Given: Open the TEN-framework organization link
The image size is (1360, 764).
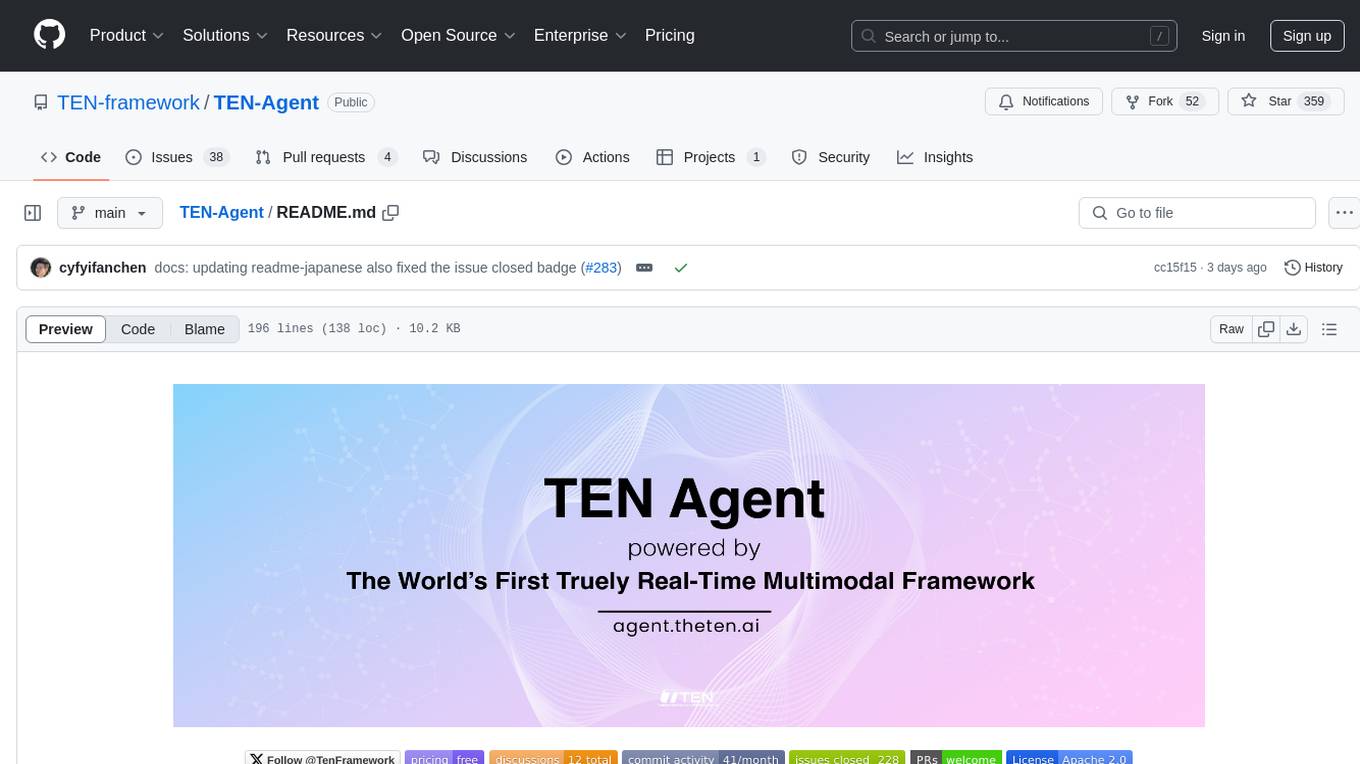Looking at the screenshot, I should point(128,102).
